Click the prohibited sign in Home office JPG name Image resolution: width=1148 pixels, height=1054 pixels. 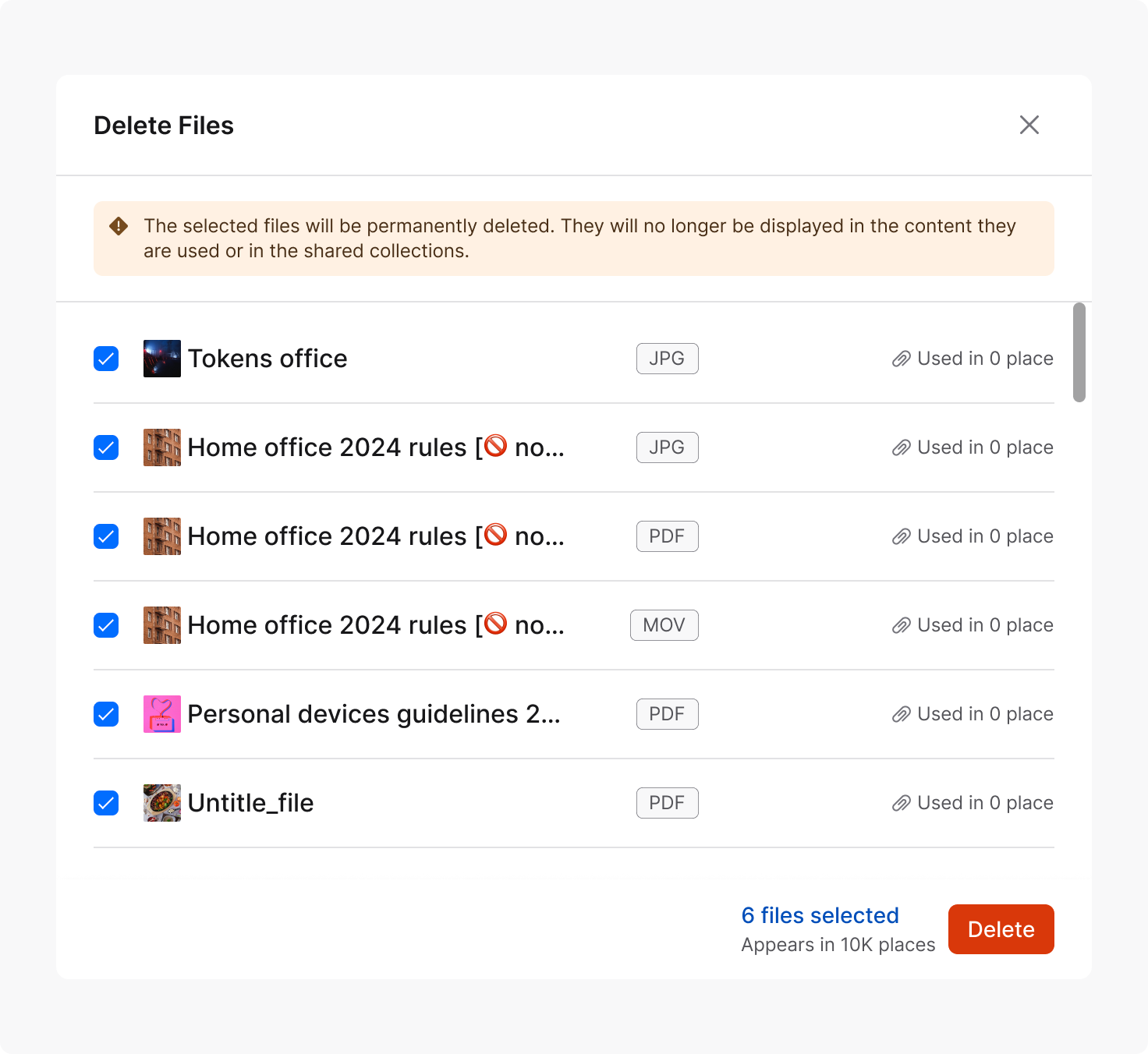(496, 446)
